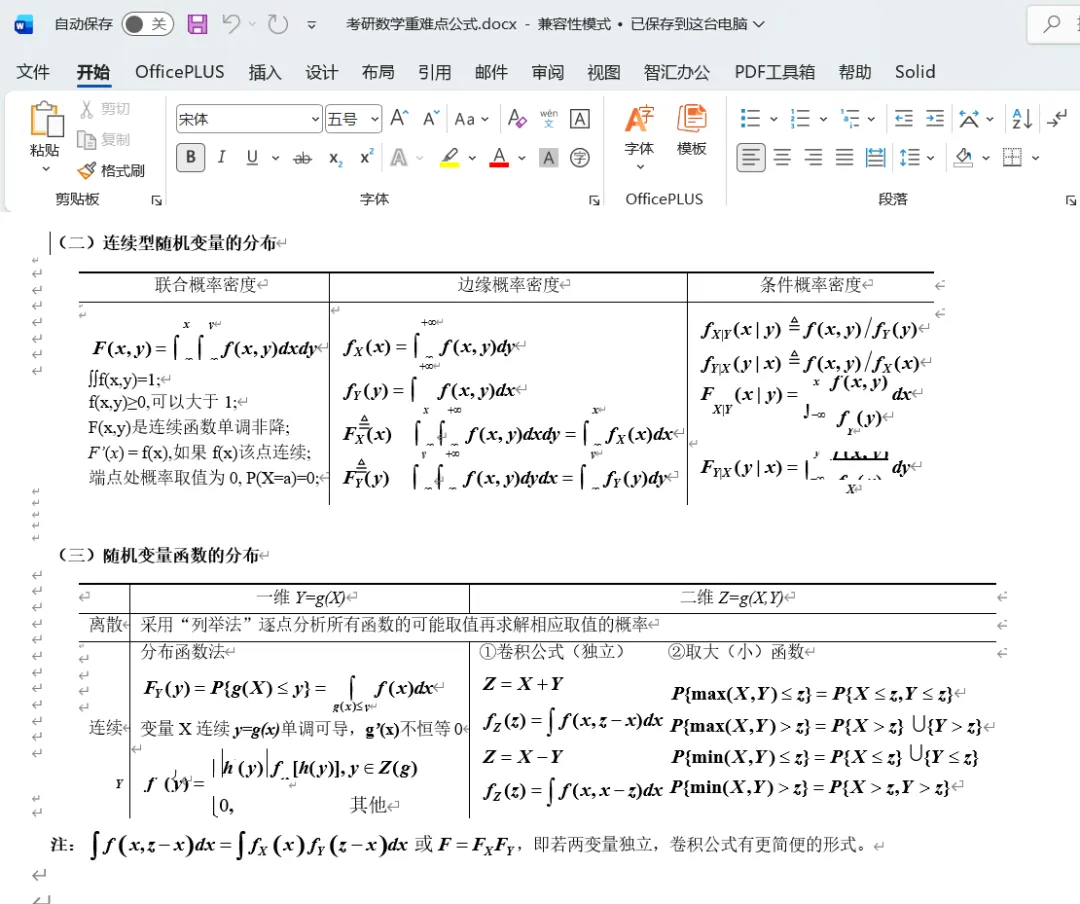Expand underline style options arrow
The width and height of the screenshot is (1080, 904).
click(276, 158)
